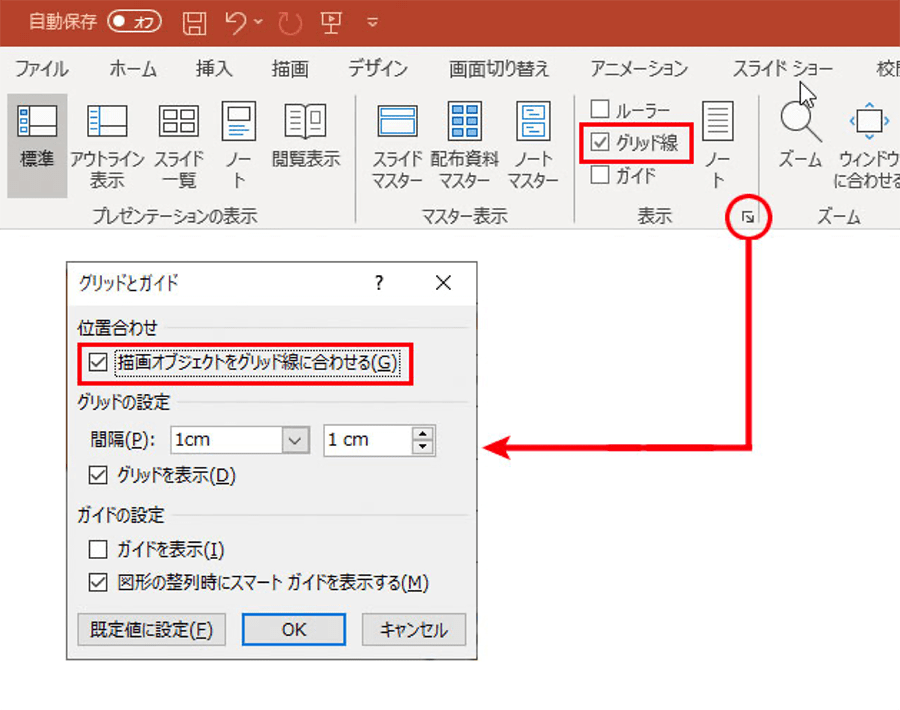Screen dimensions: 900x710
Task: Switch to the 描画 tab
Action: pyautogui.click(x=290, y=68)
